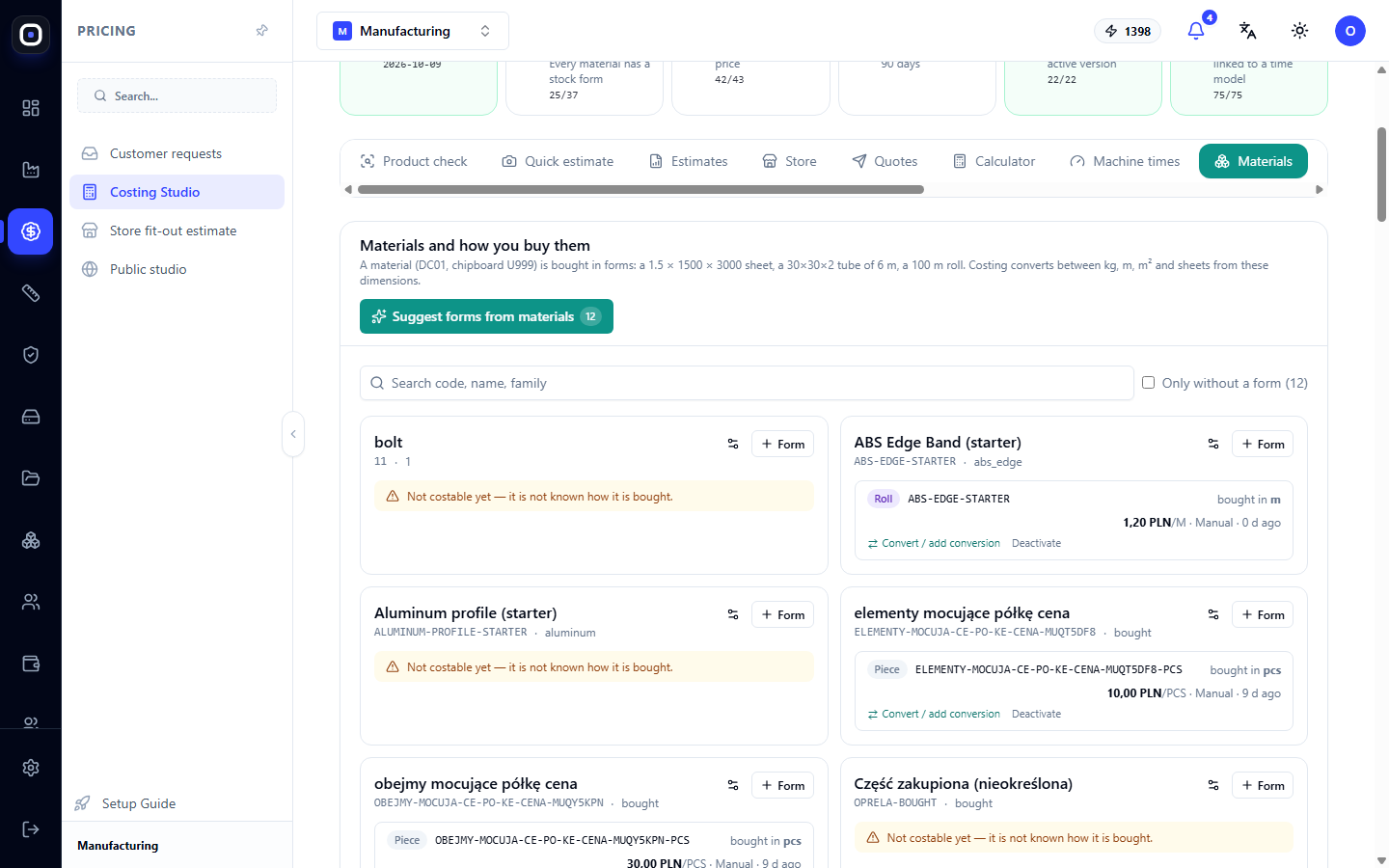
Task: Open settings sliders icon on bolt card
Action: 733,444
